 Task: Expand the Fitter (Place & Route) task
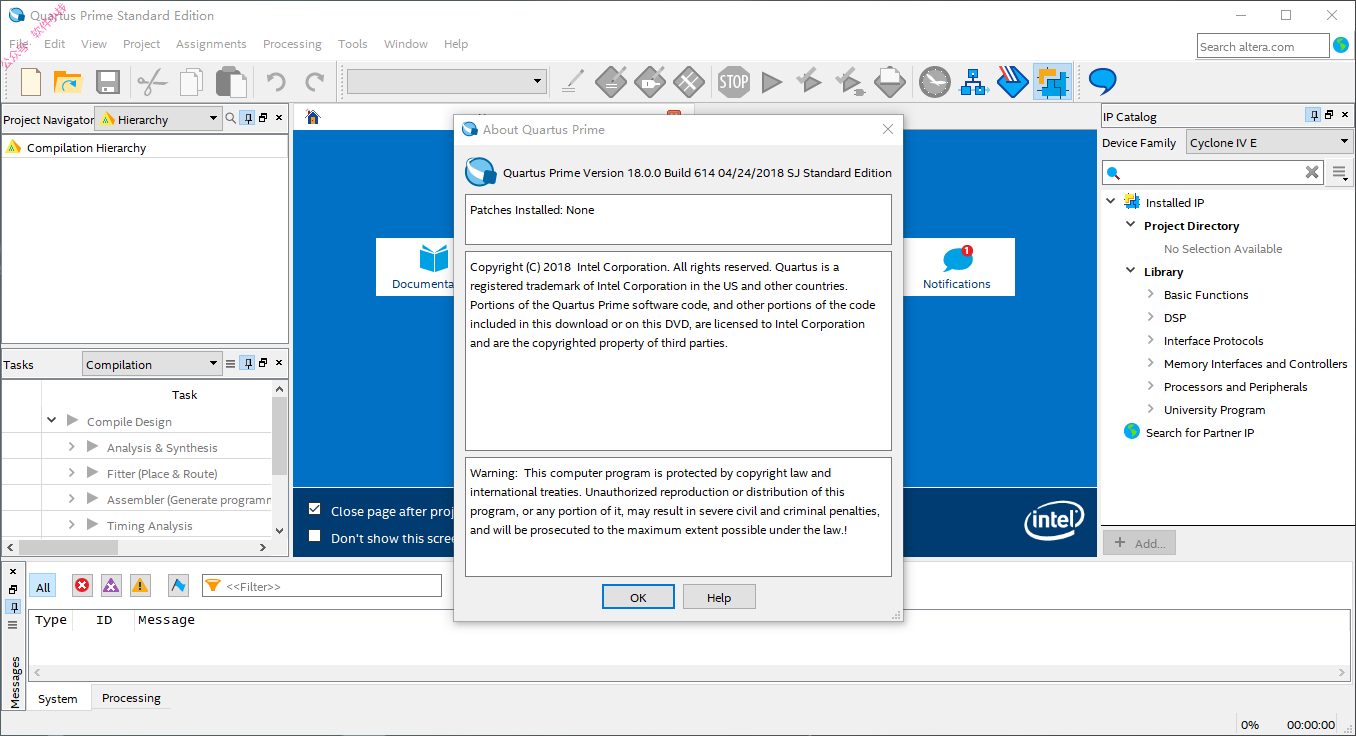(72, 473)
